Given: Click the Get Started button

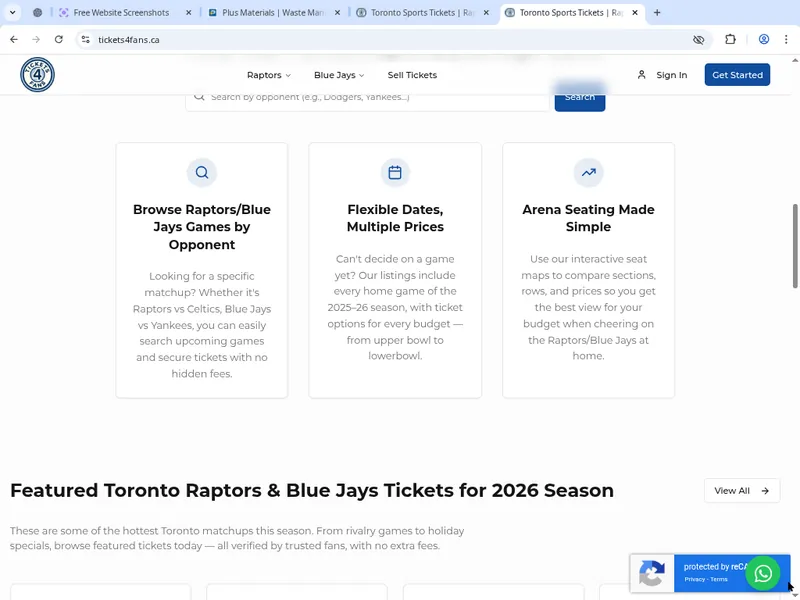Looking at the screenshot, I should tap(737, 75).
